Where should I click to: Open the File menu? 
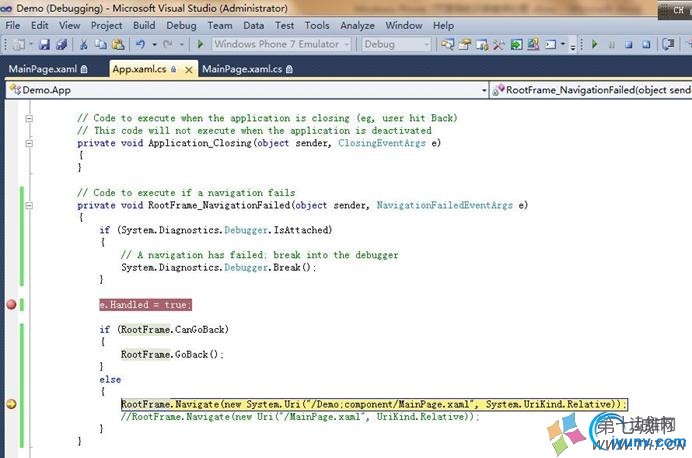click(13, 26)
